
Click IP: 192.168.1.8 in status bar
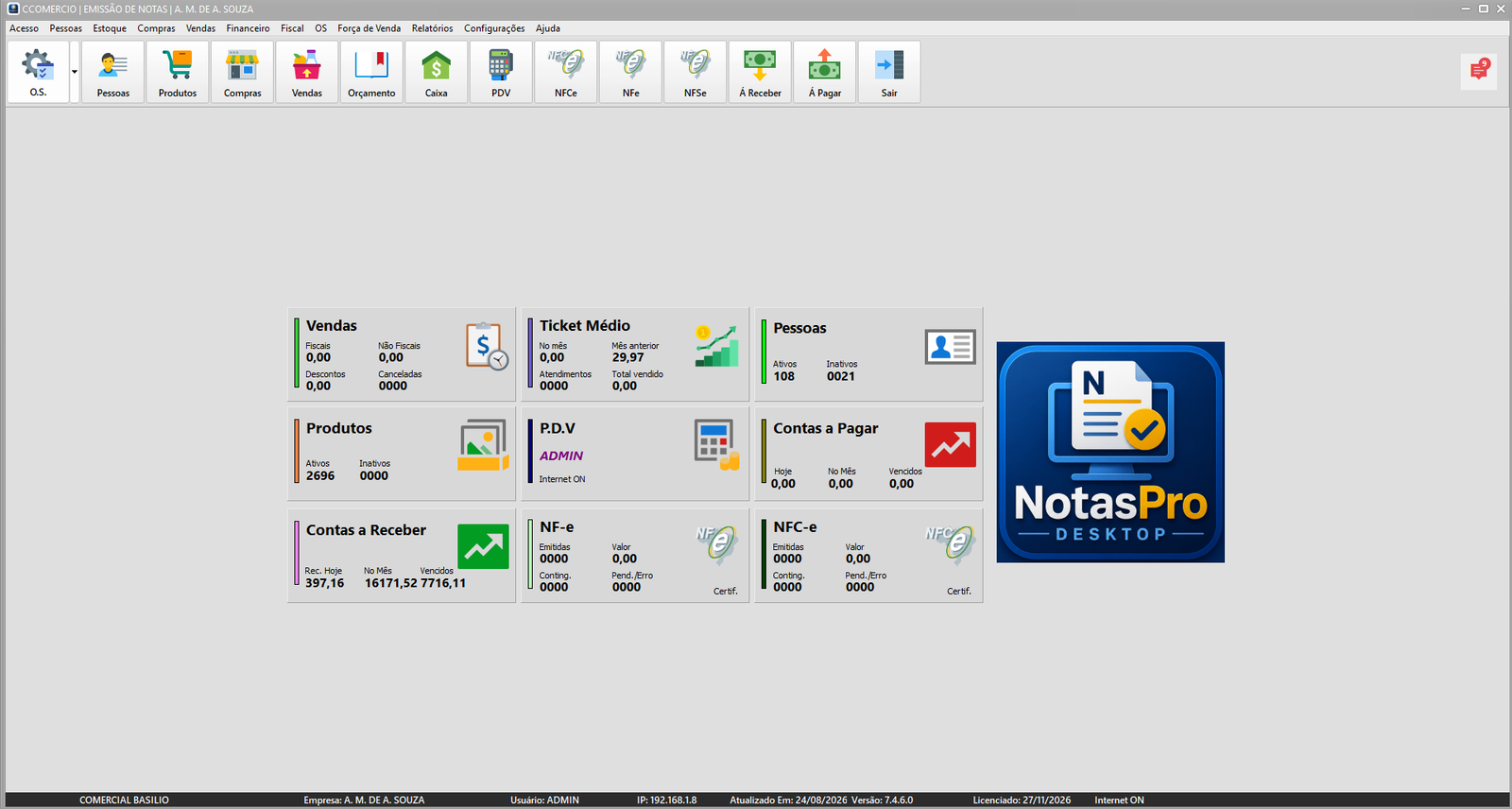pos(667,800)
